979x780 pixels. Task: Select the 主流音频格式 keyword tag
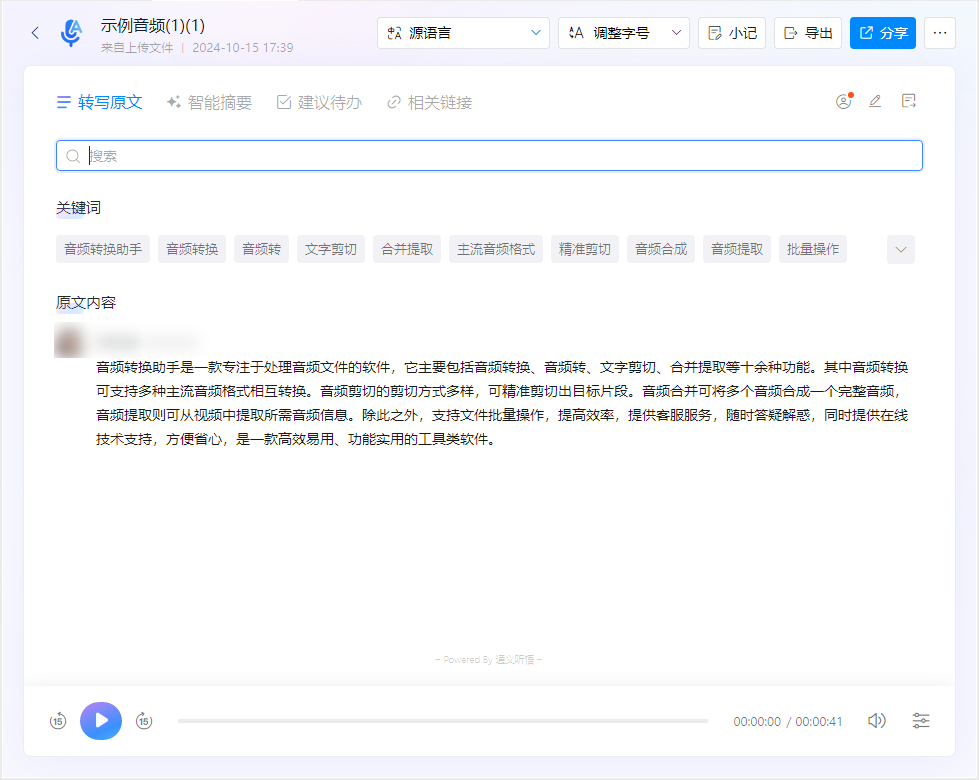pos(496,249)
